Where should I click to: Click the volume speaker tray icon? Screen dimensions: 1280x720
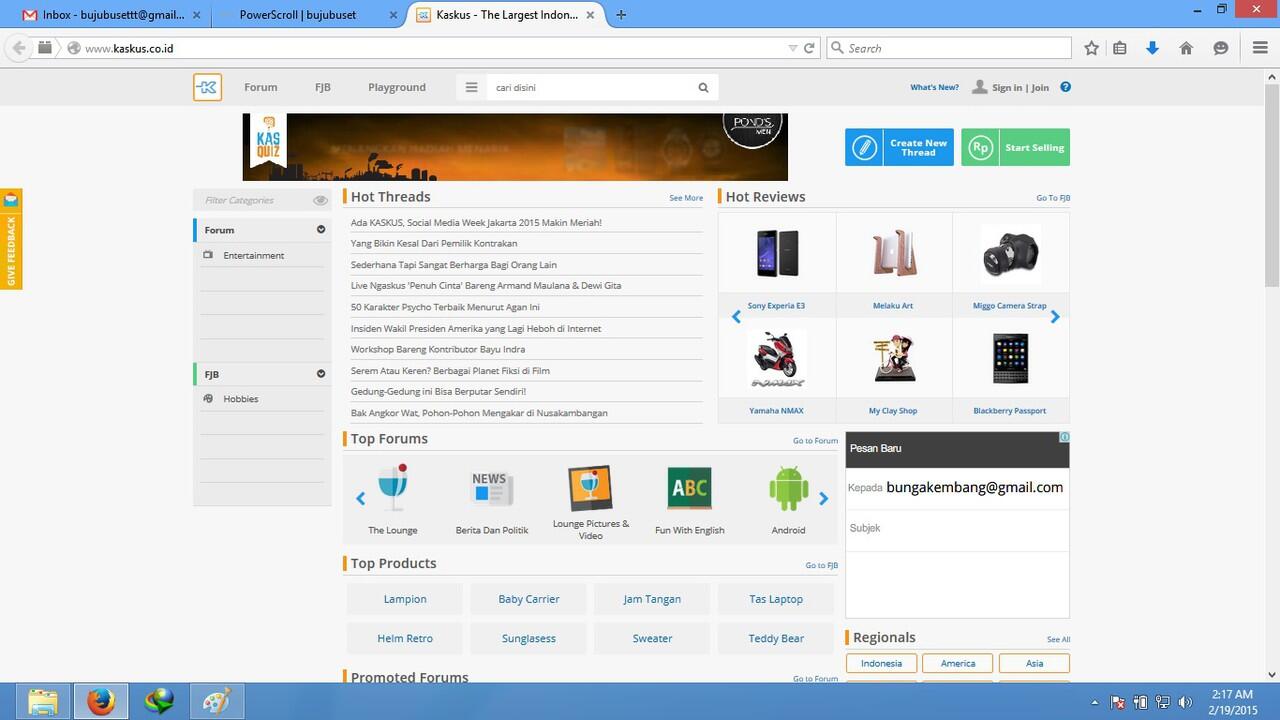[x=1186, y=702]
